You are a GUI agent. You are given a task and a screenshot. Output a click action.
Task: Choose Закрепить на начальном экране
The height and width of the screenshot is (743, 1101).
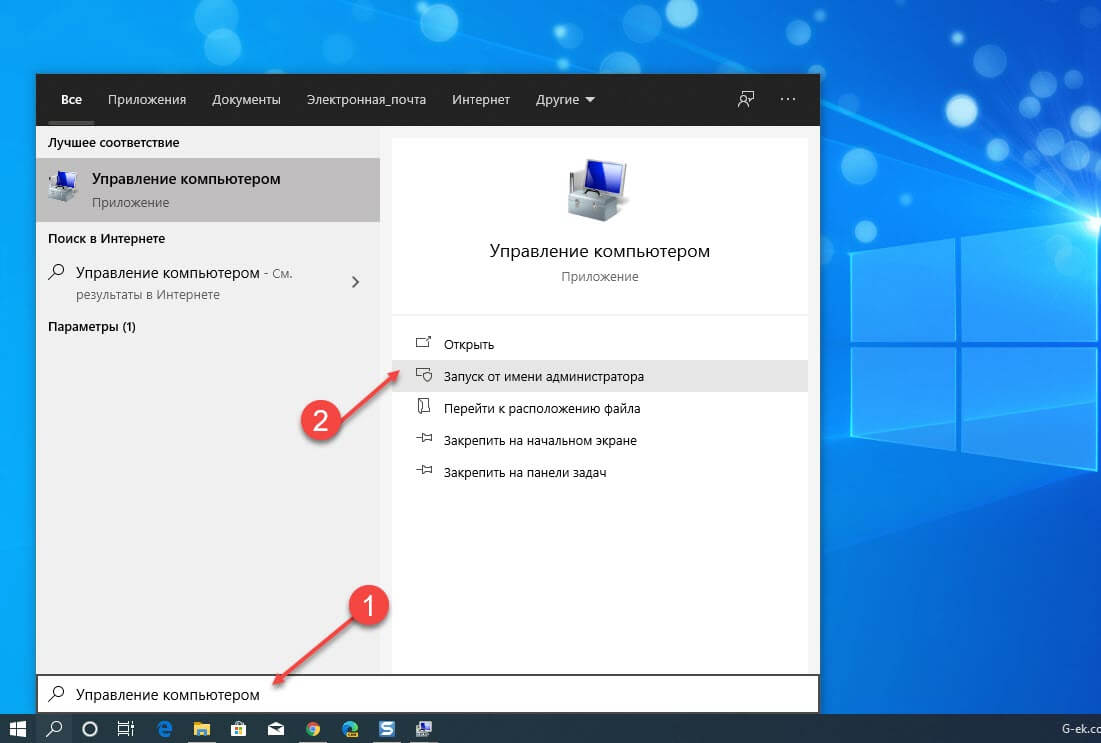(x=600, y=440)
